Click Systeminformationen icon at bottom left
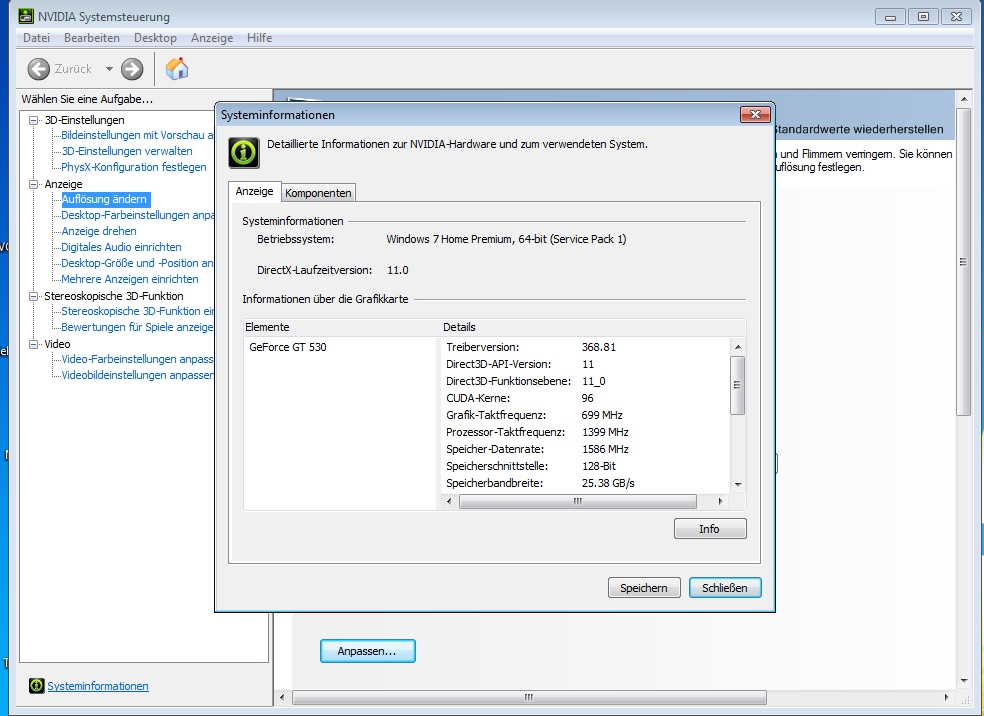The image size is (984, 716). (36, 686)
